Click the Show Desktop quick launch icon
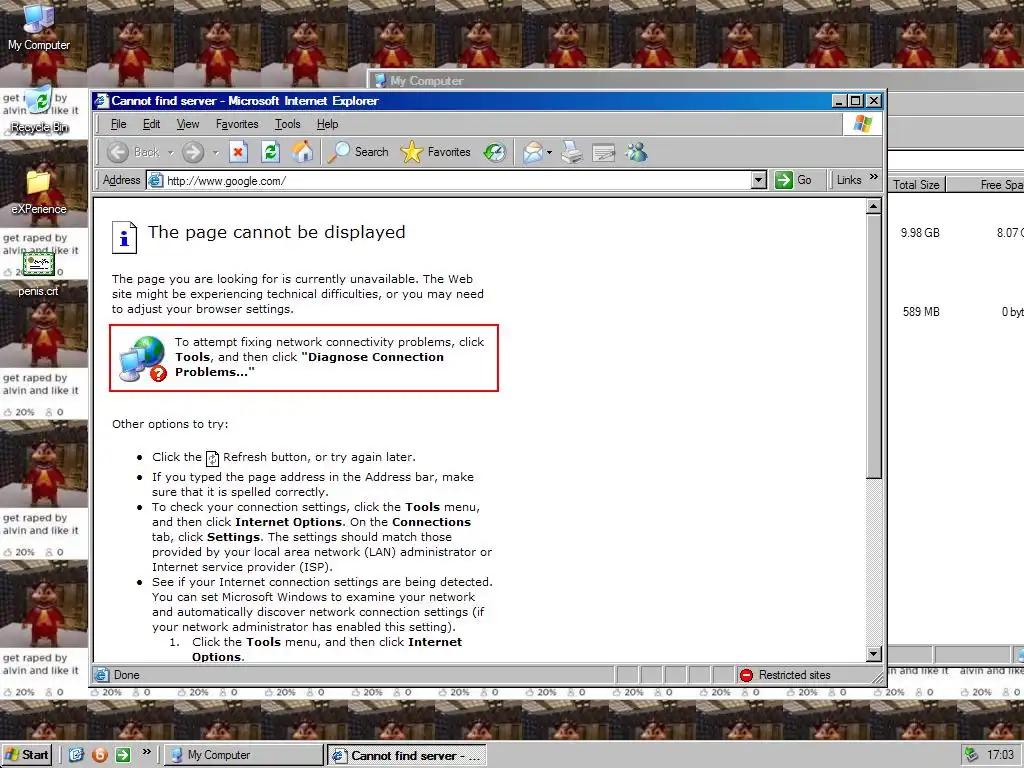 [76, 755]
